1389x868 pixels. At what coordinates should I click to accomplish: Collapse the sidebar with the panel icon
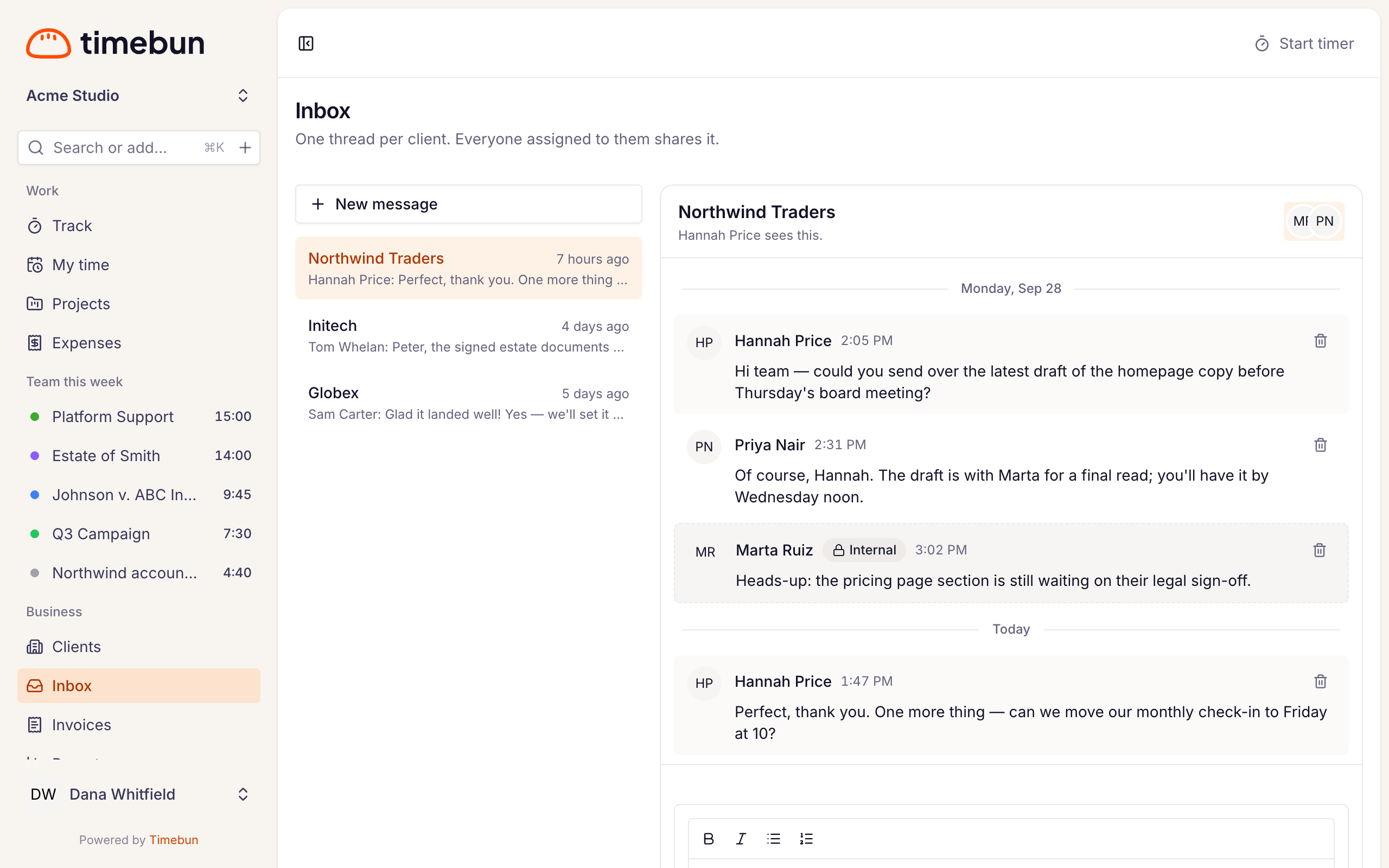click(306, 43)
